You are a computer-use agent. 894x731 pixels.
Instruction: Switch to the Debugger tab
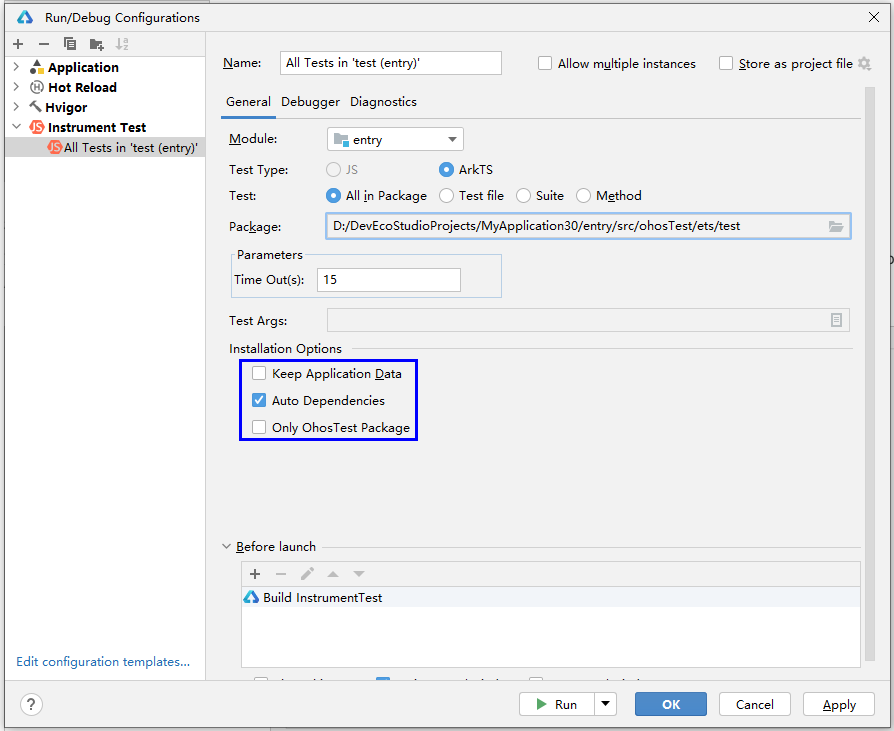310,102
